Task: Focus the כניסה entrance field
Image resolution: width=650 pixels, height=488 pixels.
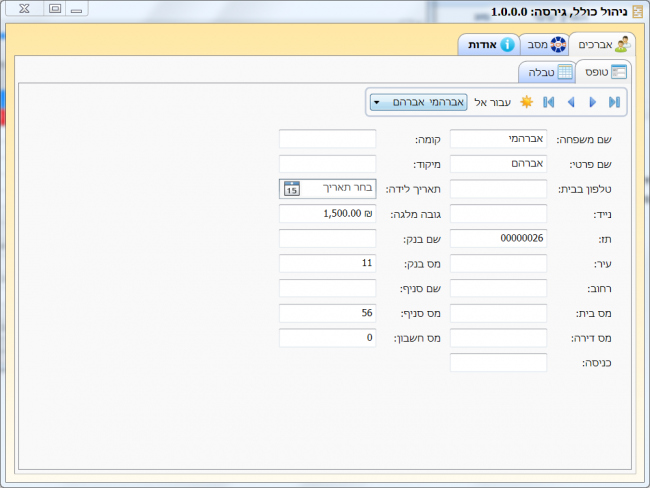Action: tap(498, 363)
